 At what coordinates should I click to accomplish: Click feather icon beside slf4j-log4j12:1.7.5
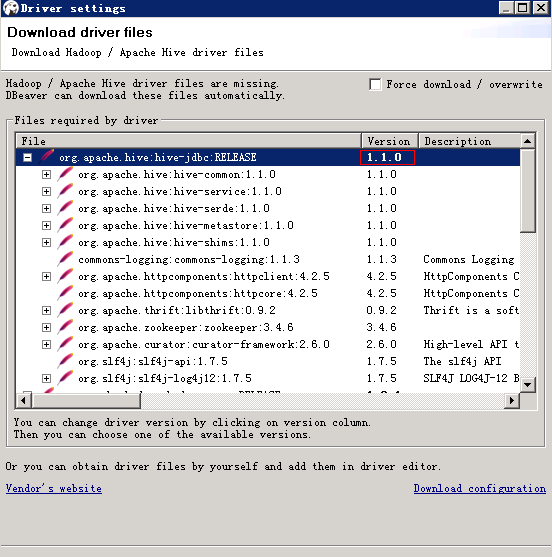65,378
